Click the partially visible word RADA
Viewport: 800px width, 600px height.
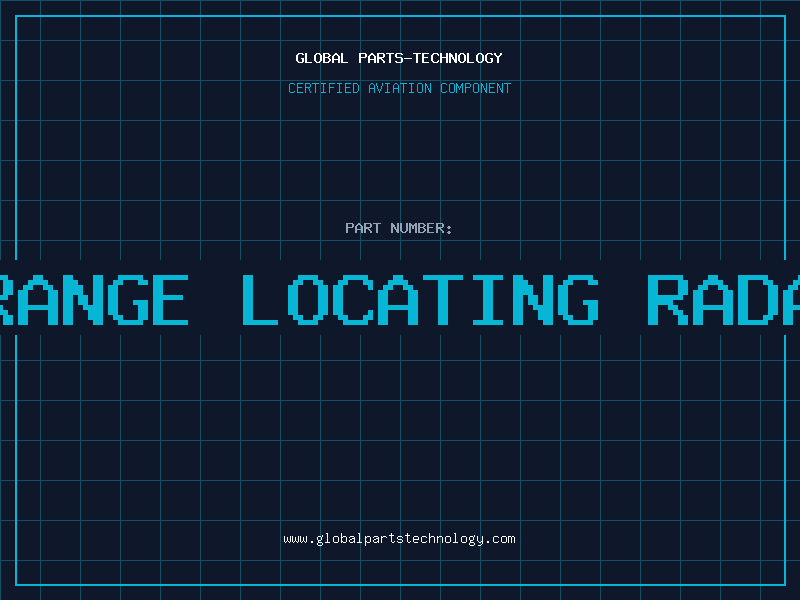click(x=722, y=298)
